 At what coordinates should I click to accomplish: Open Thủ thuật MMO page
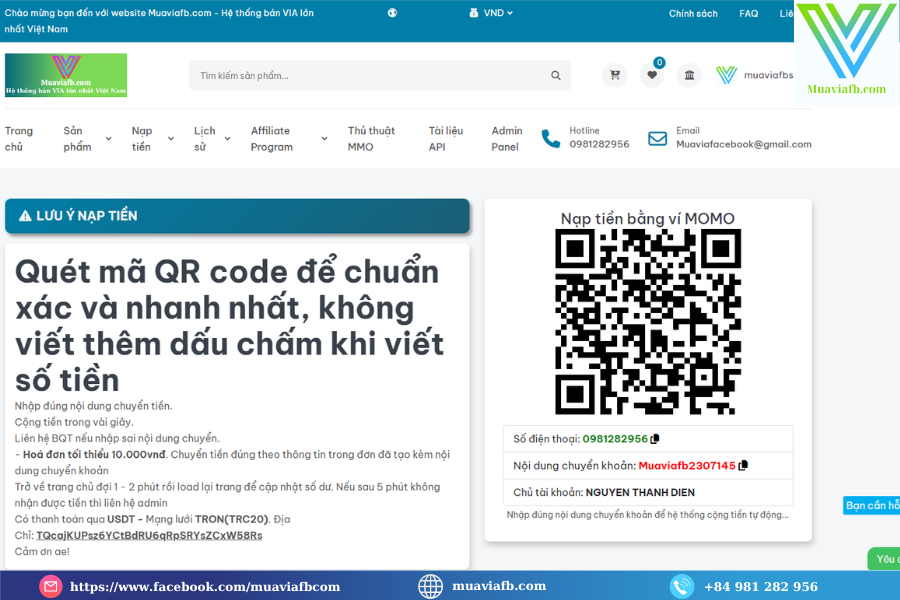coord(371,139)
